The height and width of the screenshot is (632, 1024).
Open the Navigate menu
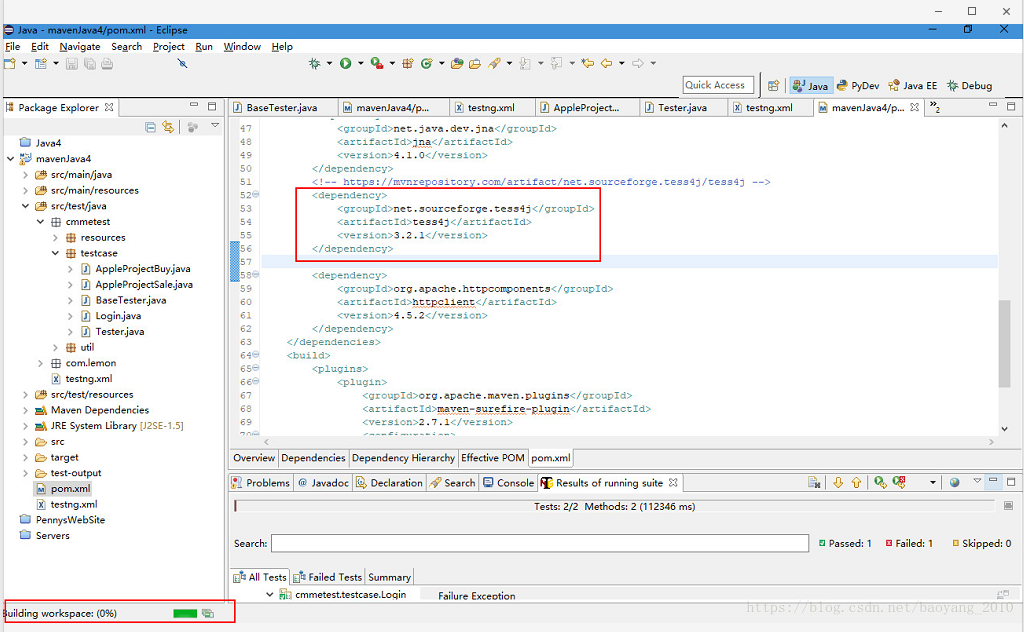80,46
